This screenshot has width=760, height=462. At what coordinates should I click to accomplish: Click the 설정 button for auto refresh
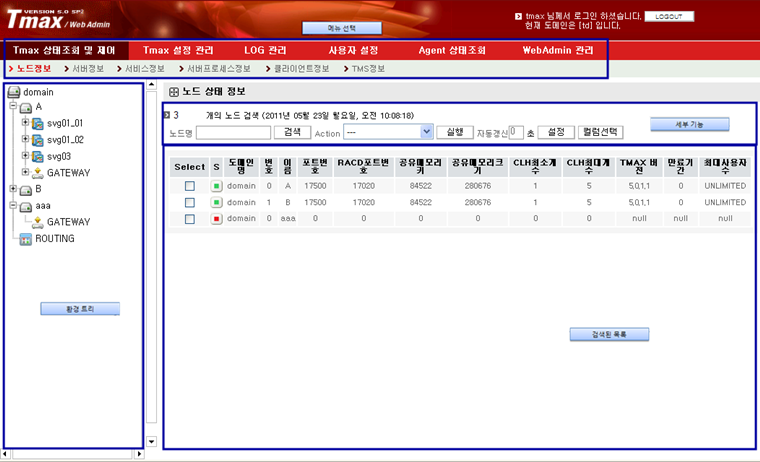pos(556,132)
